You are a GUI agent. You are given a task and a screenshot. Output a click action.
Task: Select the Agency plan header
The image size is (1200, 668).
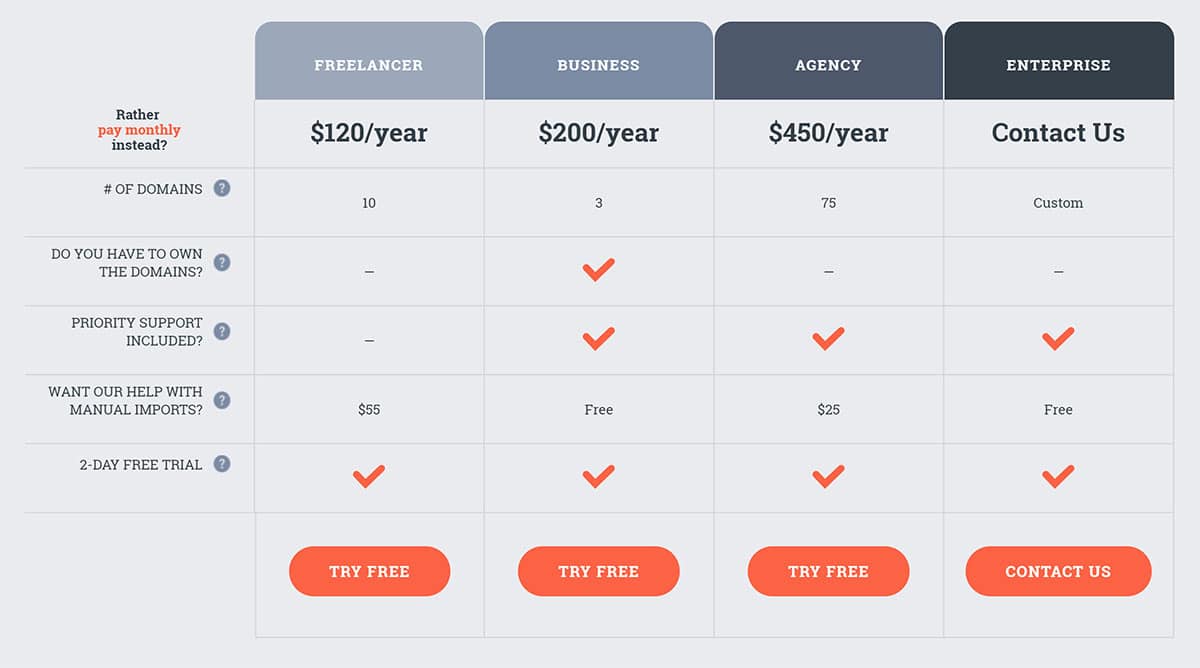coord(828,65)
